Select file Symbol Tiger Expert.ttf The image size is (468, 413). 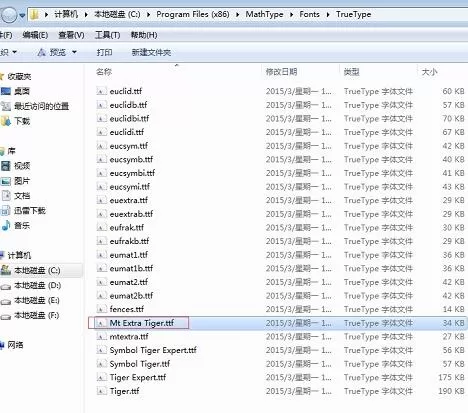pyautogui.click(x=153, y=350)
